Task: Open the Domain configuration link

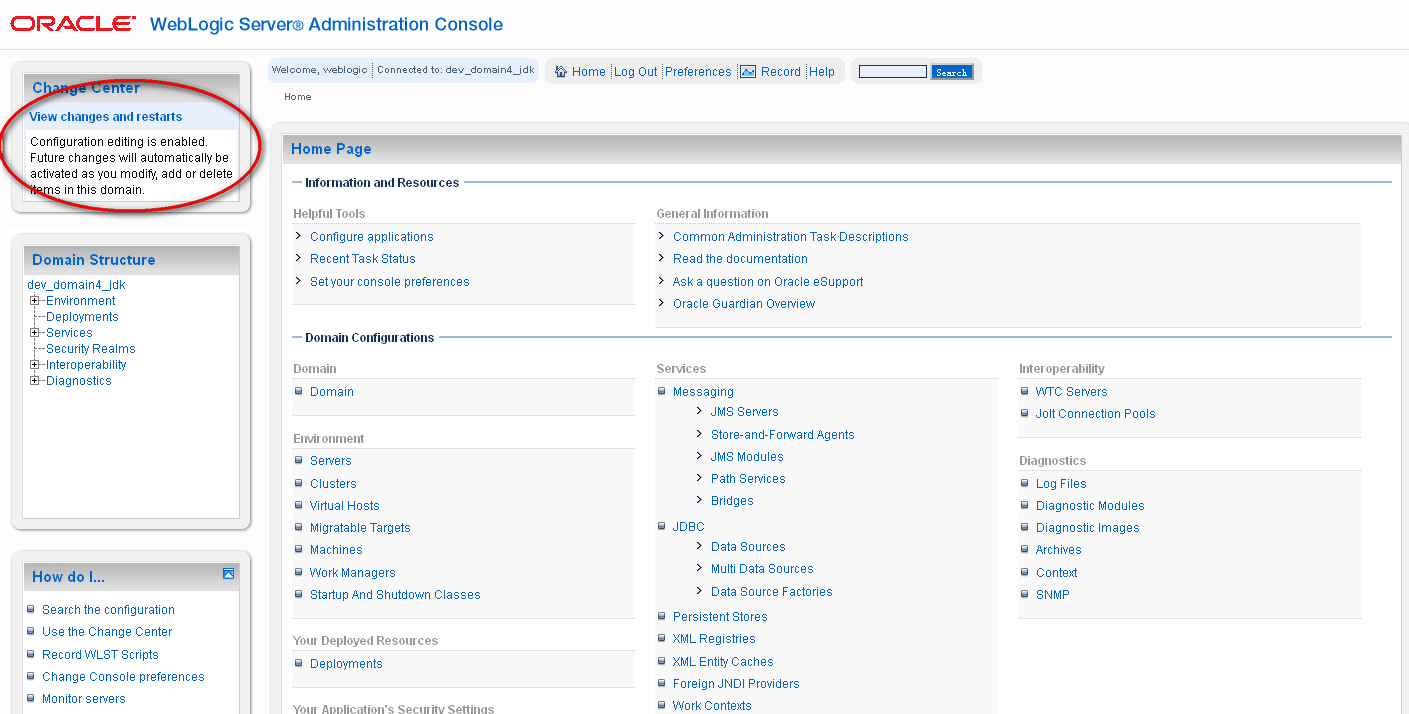Action: tap(332, 392)
